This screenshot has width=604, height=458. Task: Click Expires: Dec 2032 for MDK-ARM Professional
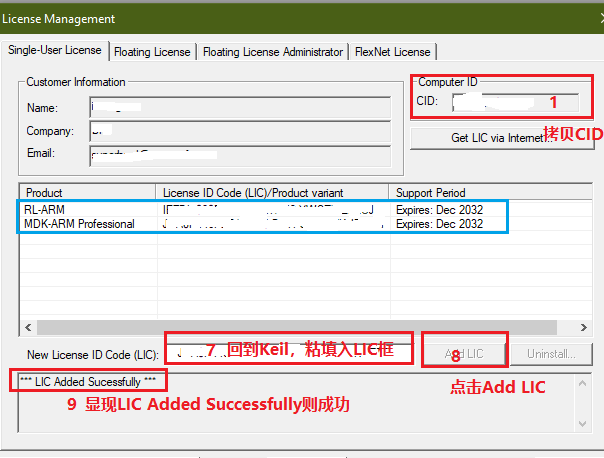pyautogui.click(x=440, y=224)
